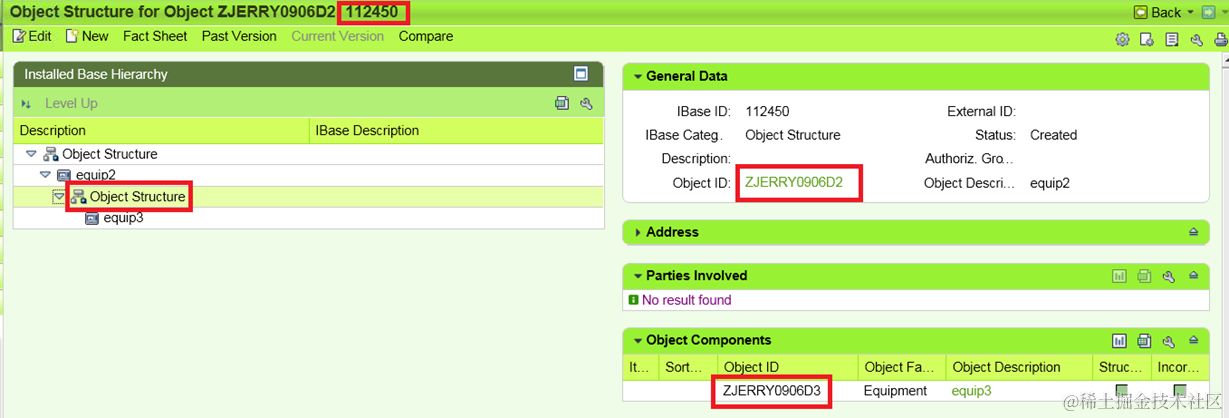This screenshot has height=418, width=1229.
Task: Click the IBase ID value 112450
Action: tap(767, 111)
